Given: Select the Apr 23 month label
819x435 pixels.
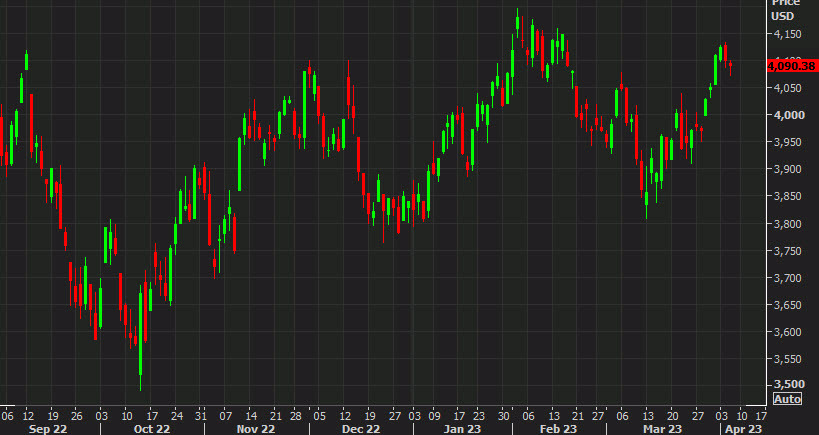Looking at the screenshot, I should click(x=744, y=429).
